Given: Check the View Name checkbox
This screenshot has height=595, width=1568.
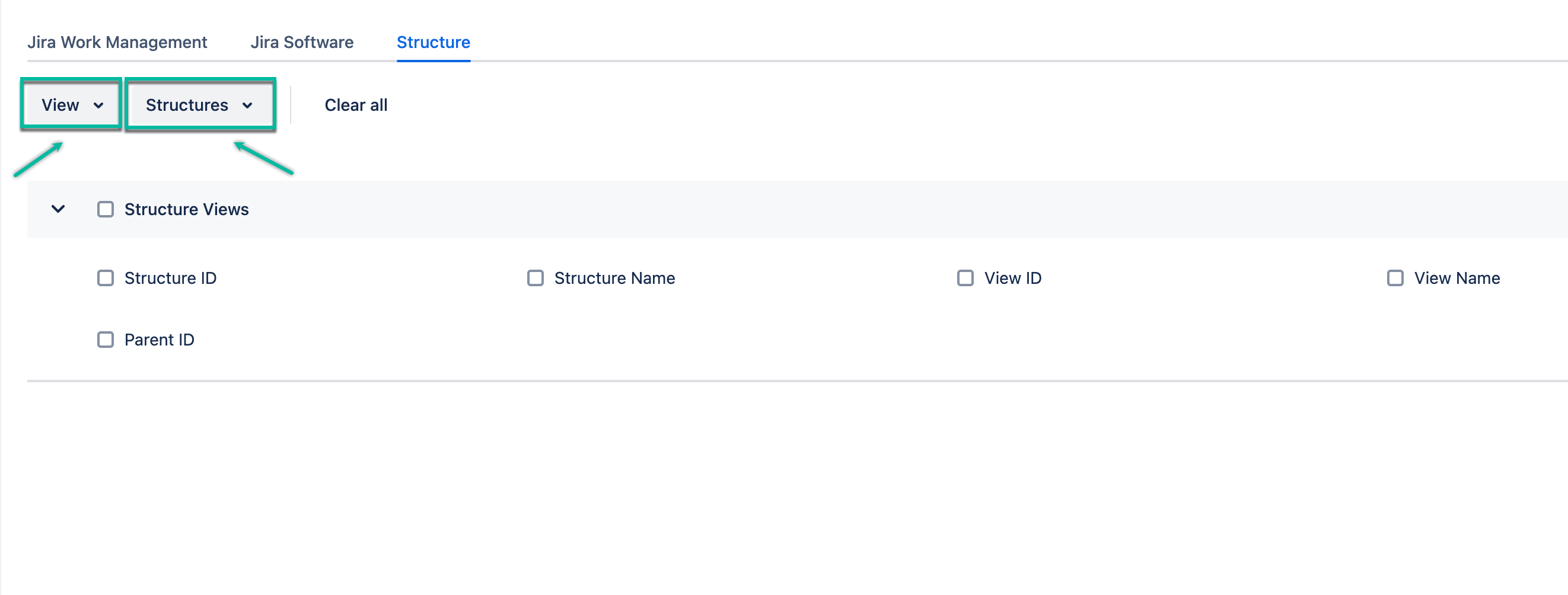Looking at the screenshot, I should (1395, 278).
